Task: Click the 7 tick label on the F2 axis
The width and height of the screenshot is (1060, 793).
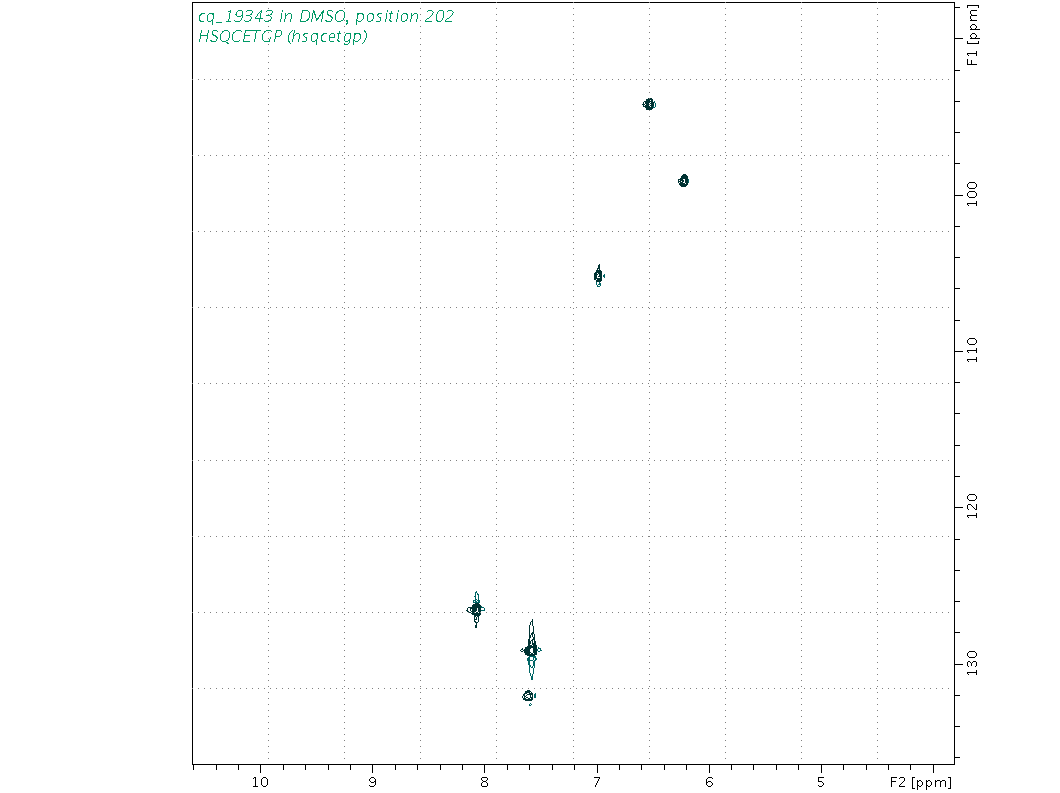Action: (597, 782)
